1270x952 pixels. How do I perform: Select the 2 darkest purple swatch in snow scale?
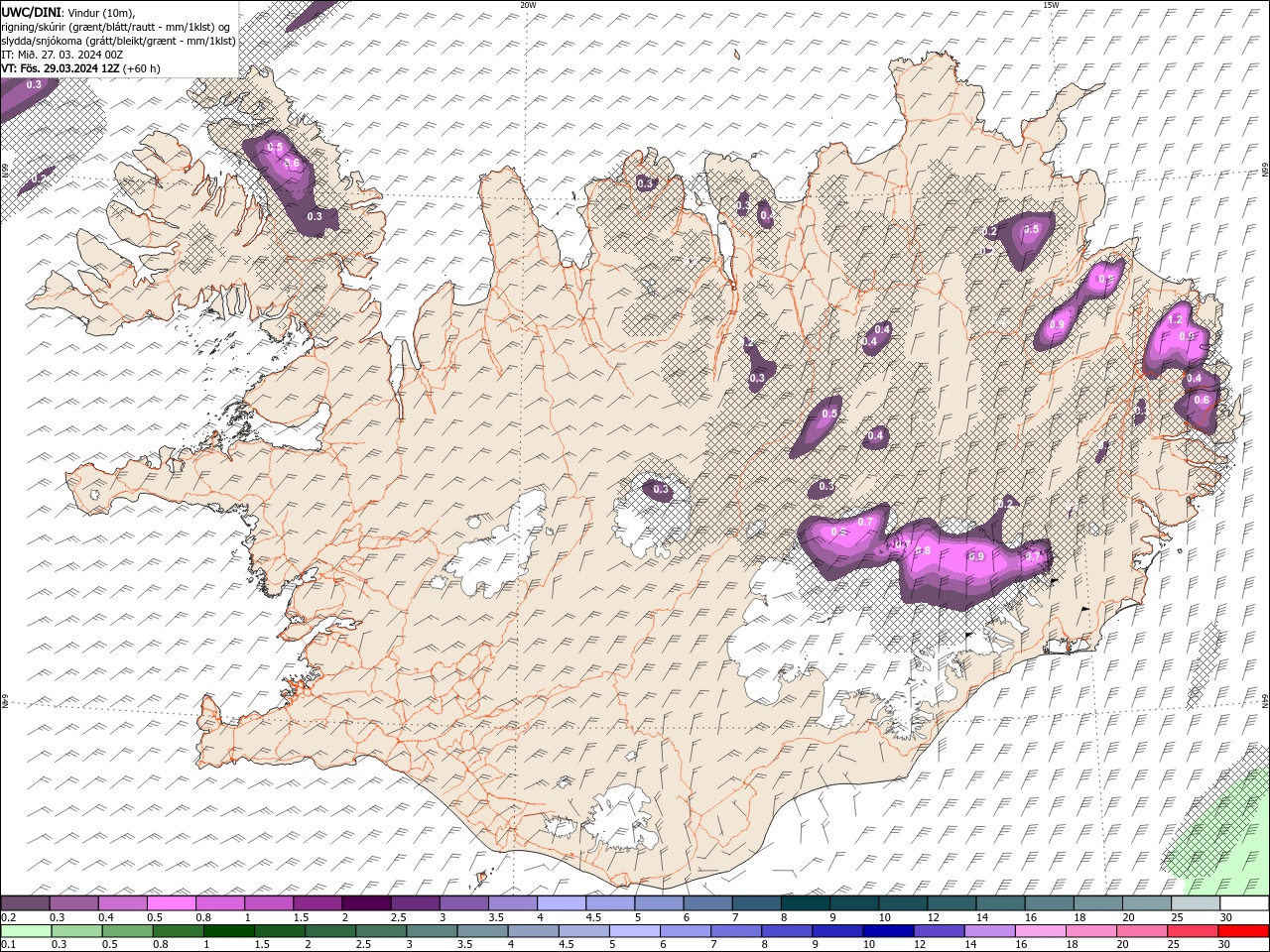pos(366,903)
